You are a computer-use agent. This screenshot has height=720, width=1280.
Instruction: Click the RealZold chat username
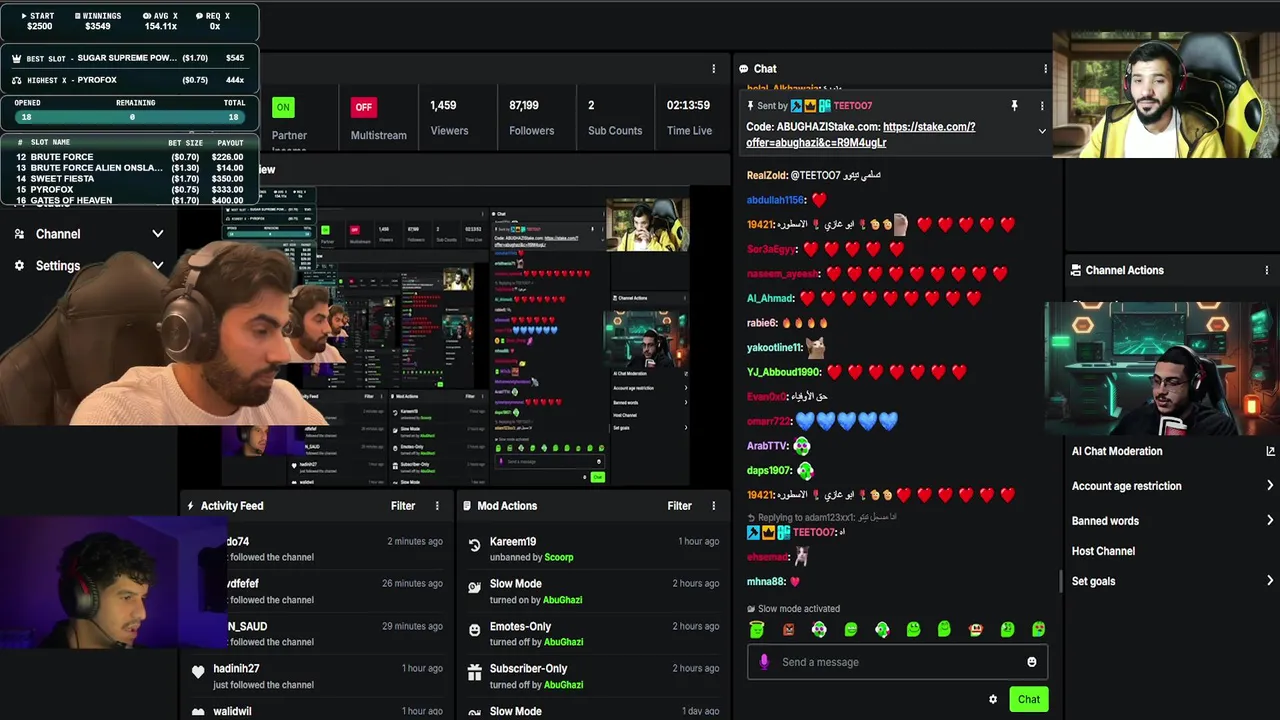click(x=767, y=175)
